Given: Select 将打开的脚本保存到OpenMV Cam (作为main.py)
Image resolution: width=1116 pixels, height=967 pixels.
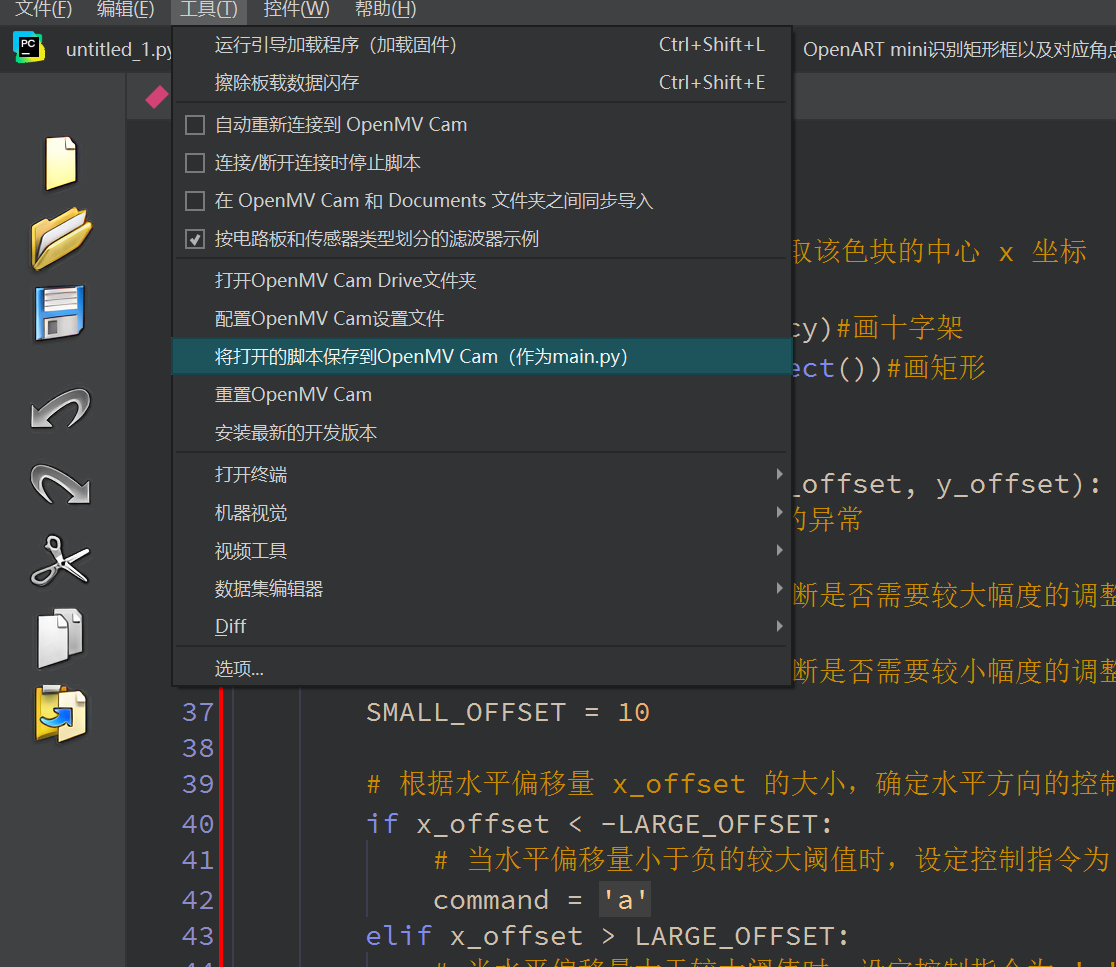Looking at the screenshot, I should coord(482,356).
